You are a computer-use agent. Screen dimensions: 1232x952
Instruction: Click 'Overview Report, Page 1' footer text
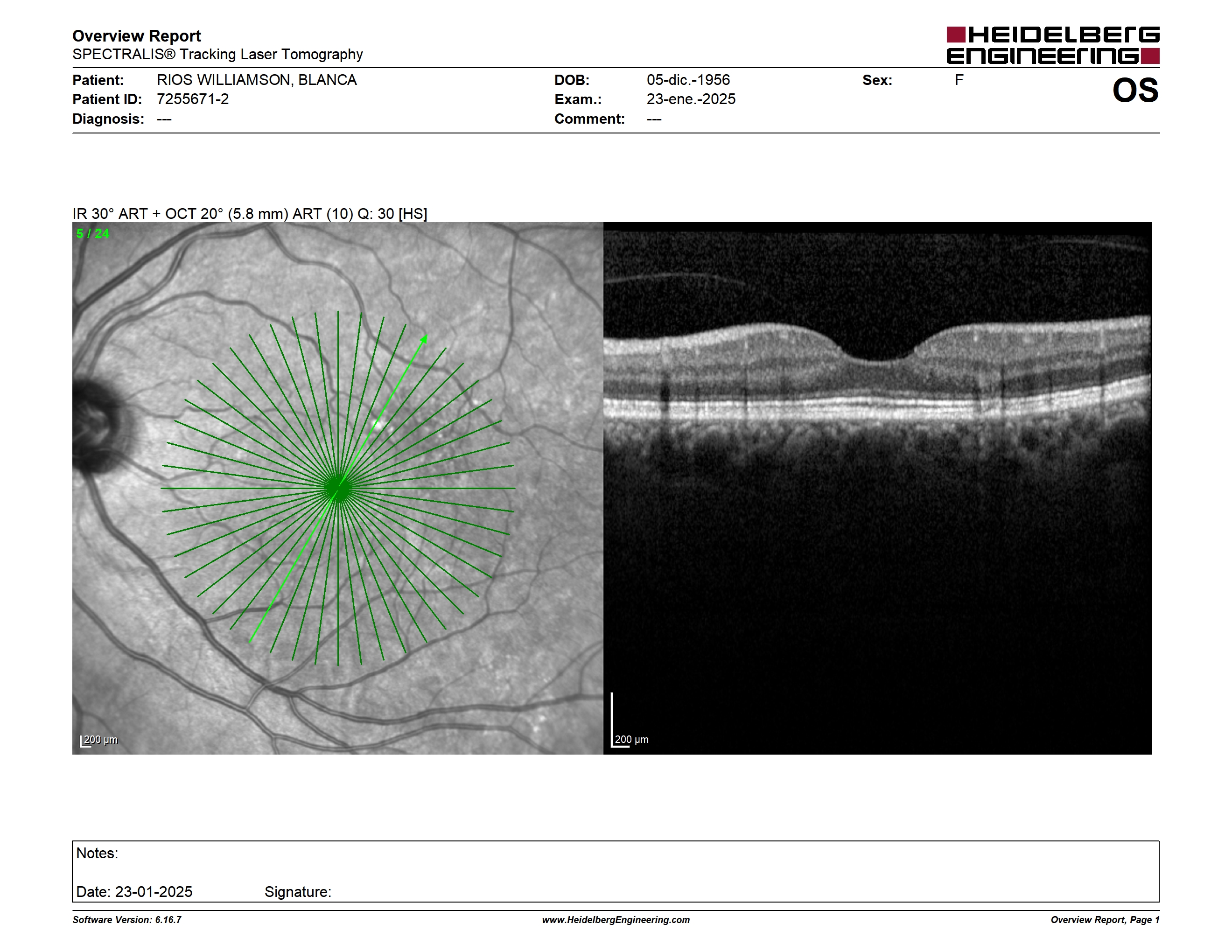pyautogui.click(x=1105, y=920)
